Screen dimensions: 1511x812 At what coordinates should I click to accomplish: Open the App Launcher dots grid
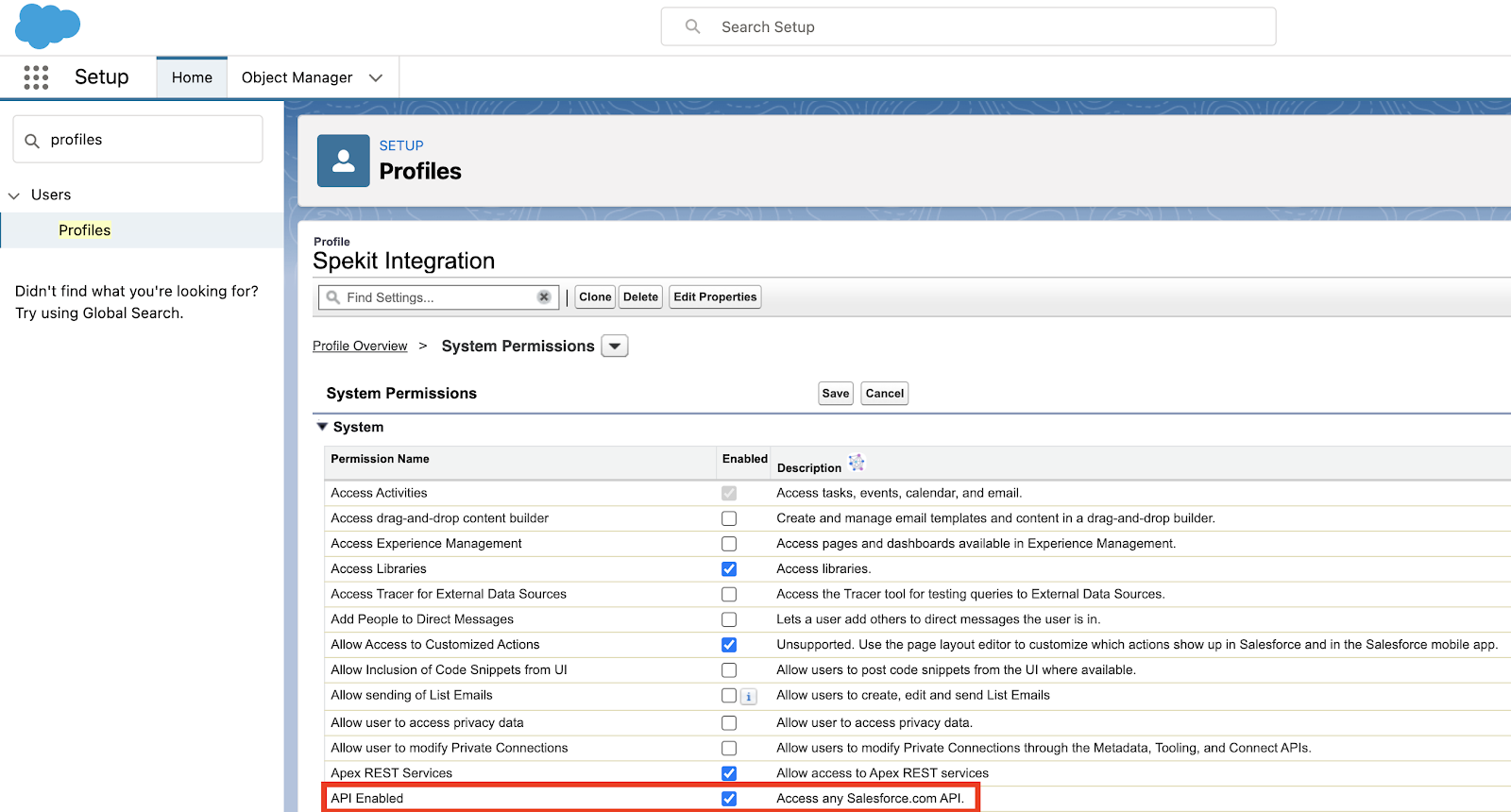pos(36,77)
